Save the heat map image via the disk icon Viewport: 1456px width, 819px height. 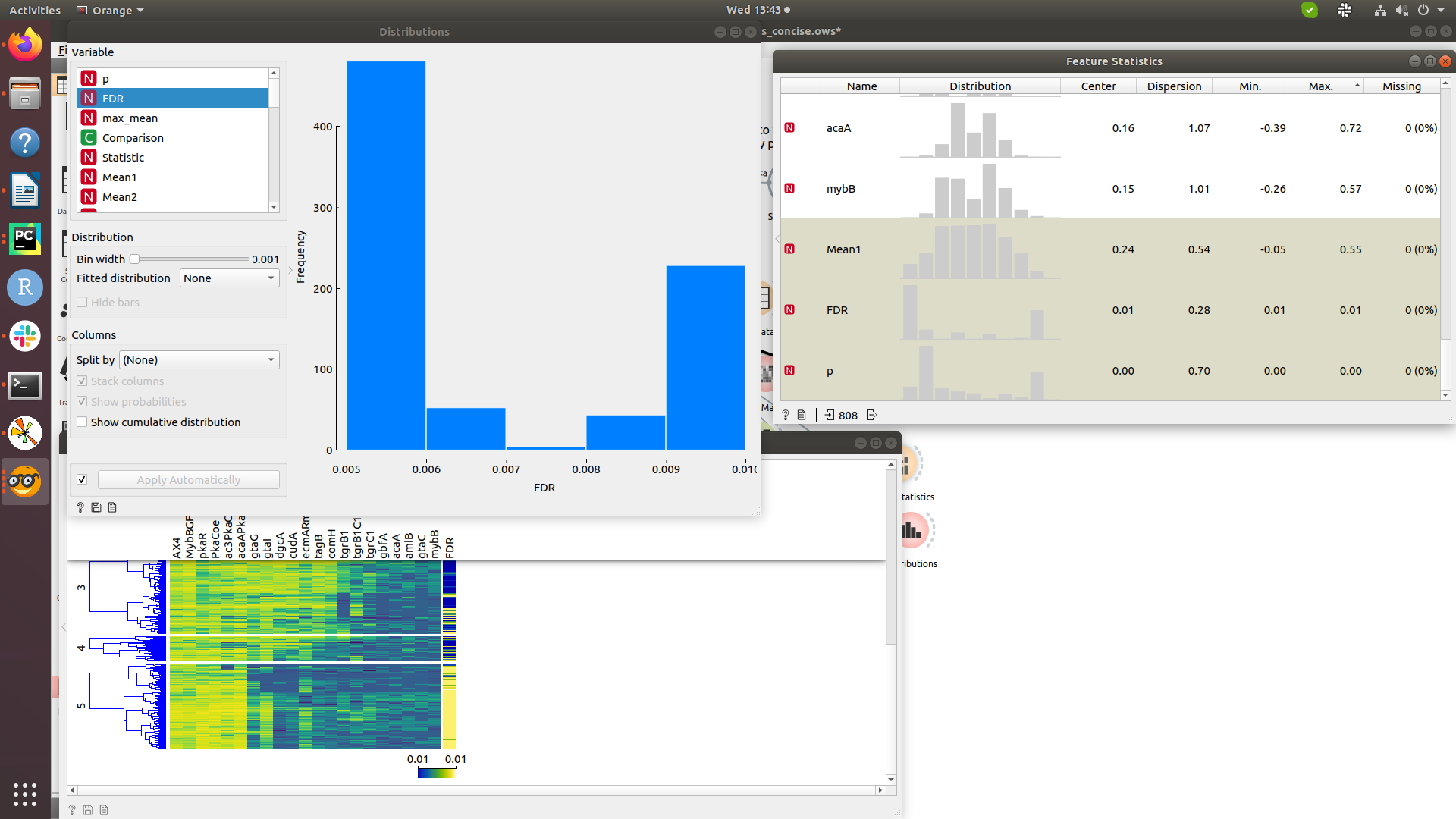coord(87,809)
